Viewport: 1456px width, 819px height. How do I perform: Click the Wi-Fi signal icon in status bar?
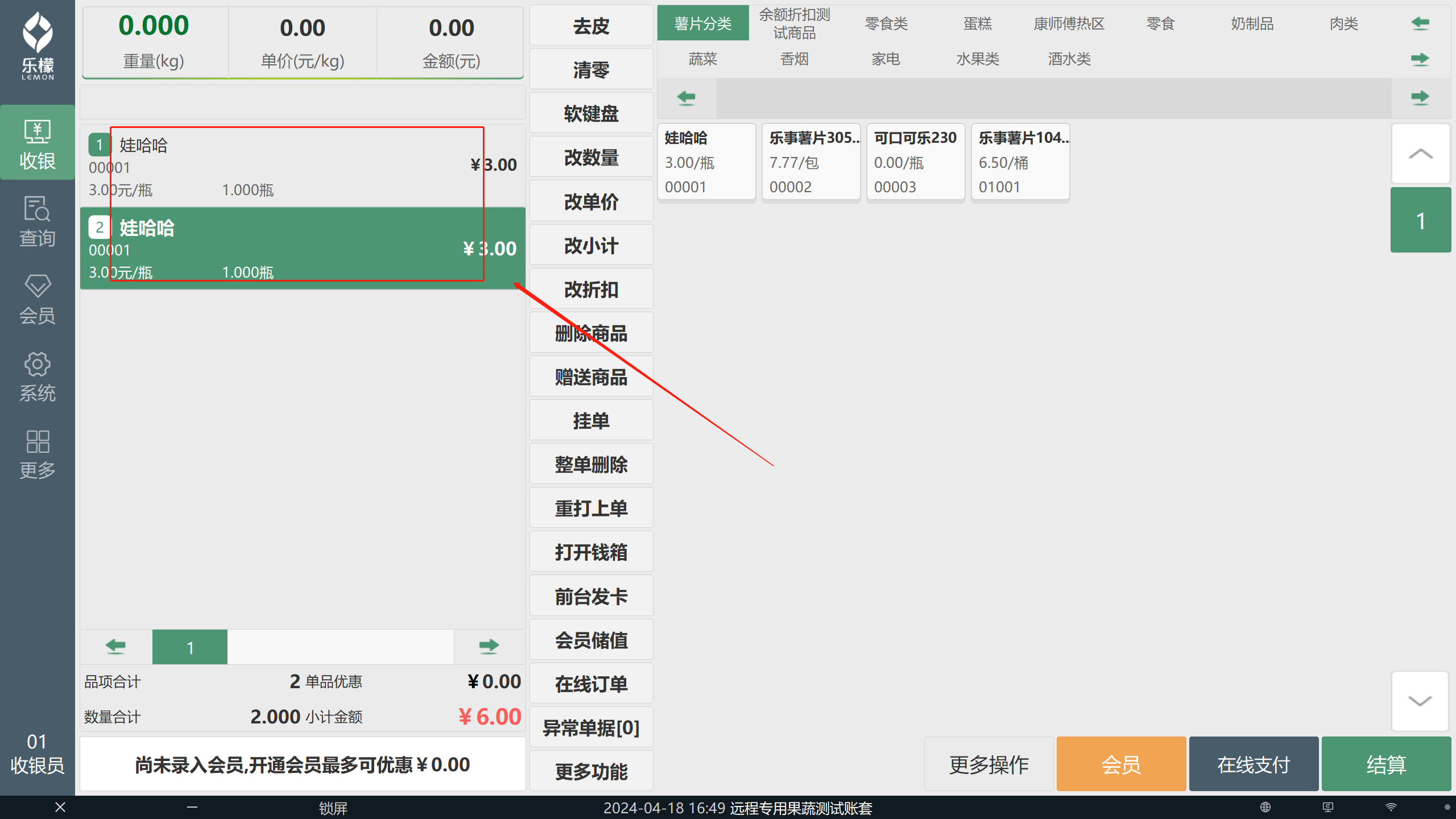tap(1391, 807)
